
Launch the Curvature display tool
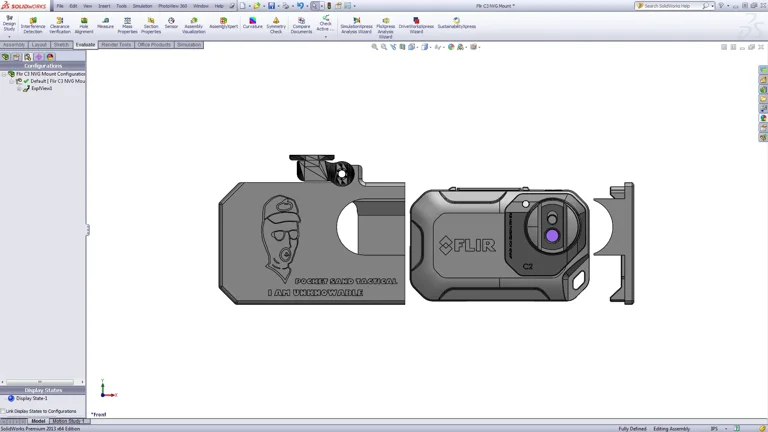(x=252, y=23)
